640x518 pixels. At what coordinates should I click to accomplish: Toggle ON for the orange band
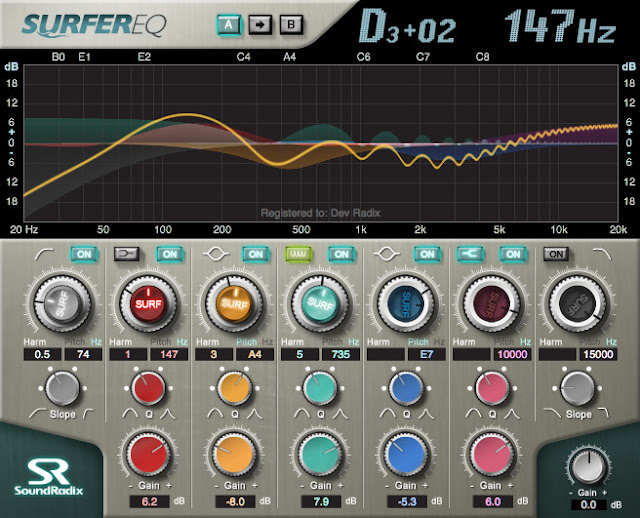click(256, 254)
